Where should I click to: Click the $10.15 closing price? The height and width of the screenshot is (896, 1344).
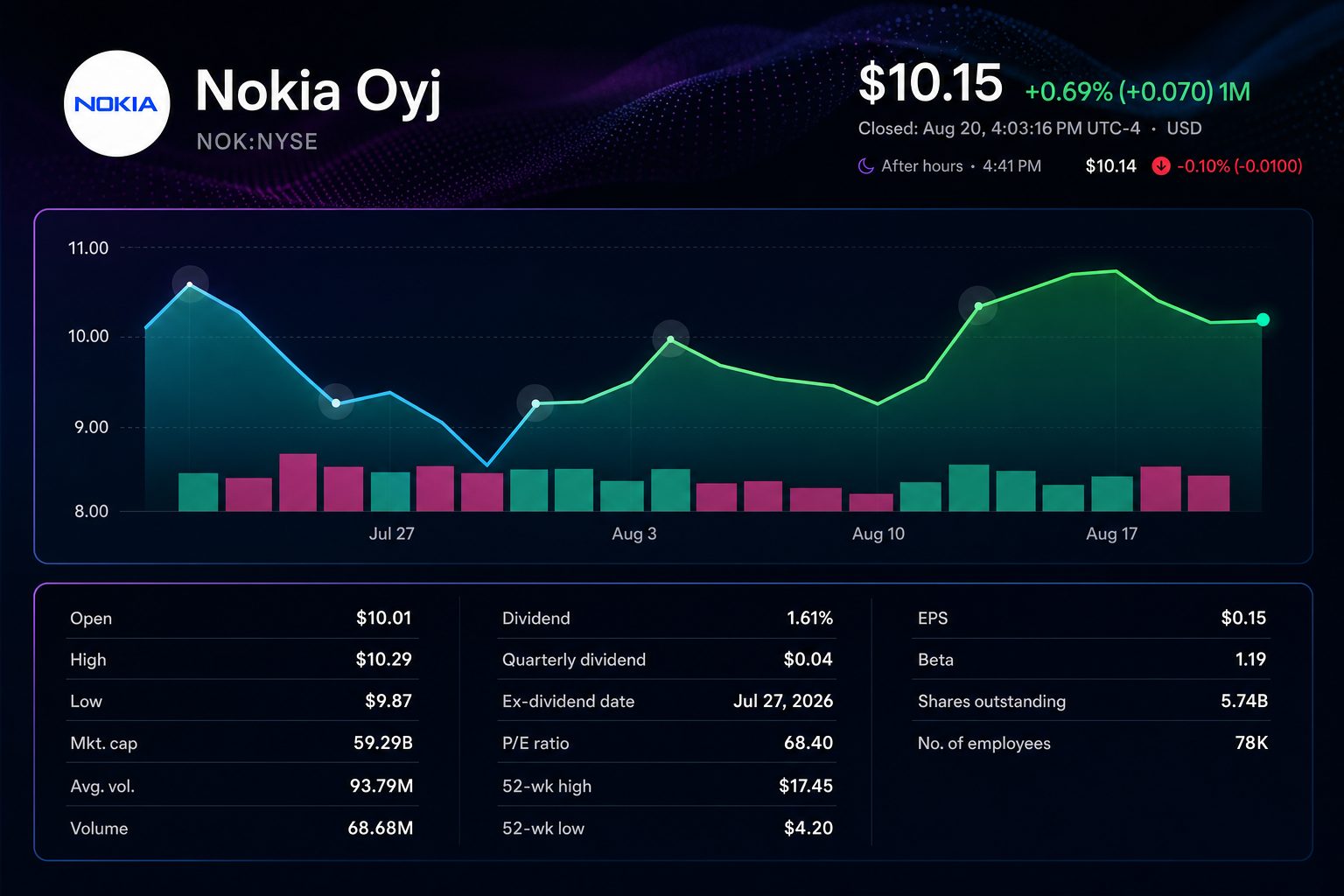pos(930,84)
